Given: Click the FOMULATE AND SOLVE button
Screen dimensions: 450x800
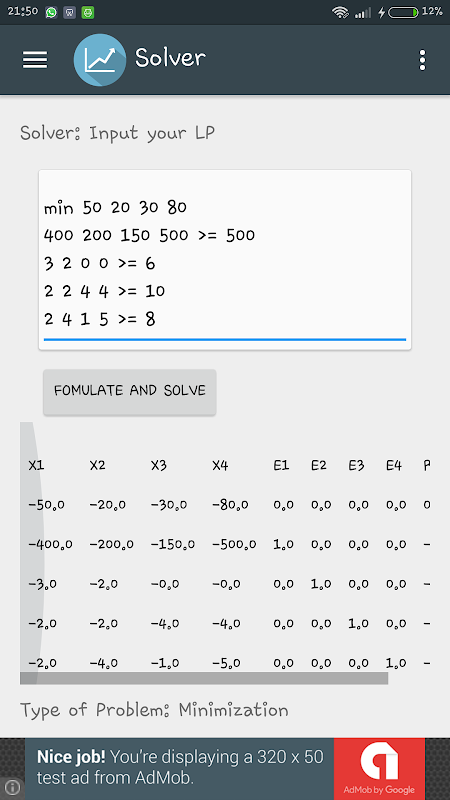Looking at the screenshot, I should tap(130, 391).
